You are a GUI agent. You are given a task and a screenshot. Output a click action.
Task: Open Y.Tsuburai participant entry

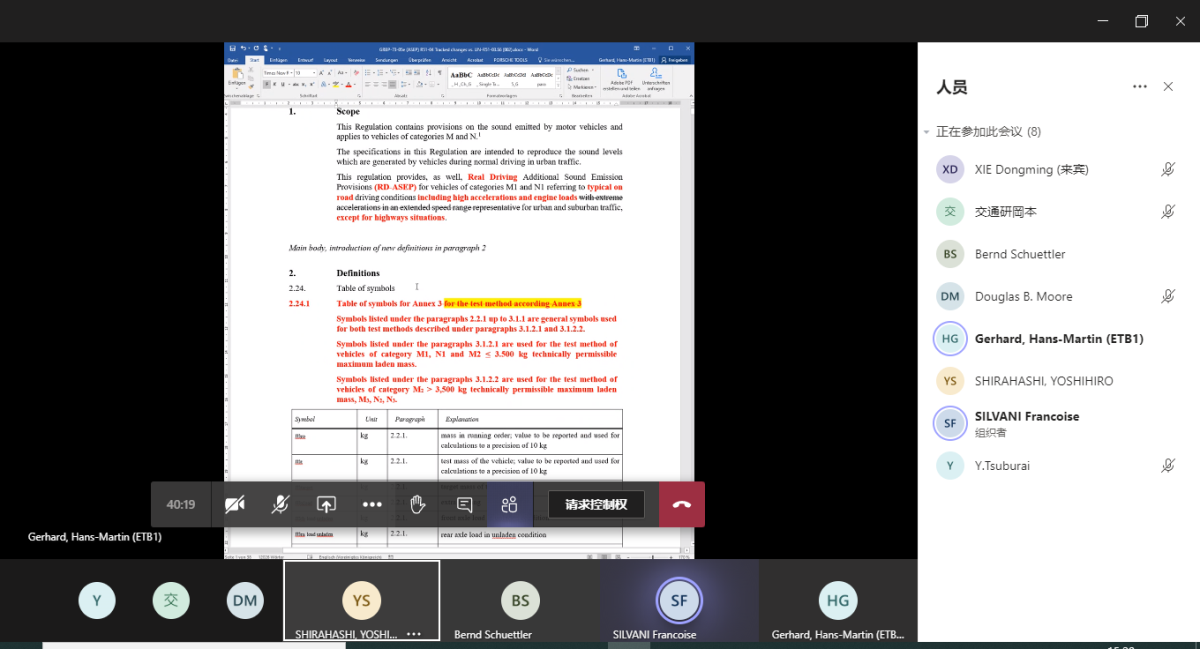coord(1002,466)
